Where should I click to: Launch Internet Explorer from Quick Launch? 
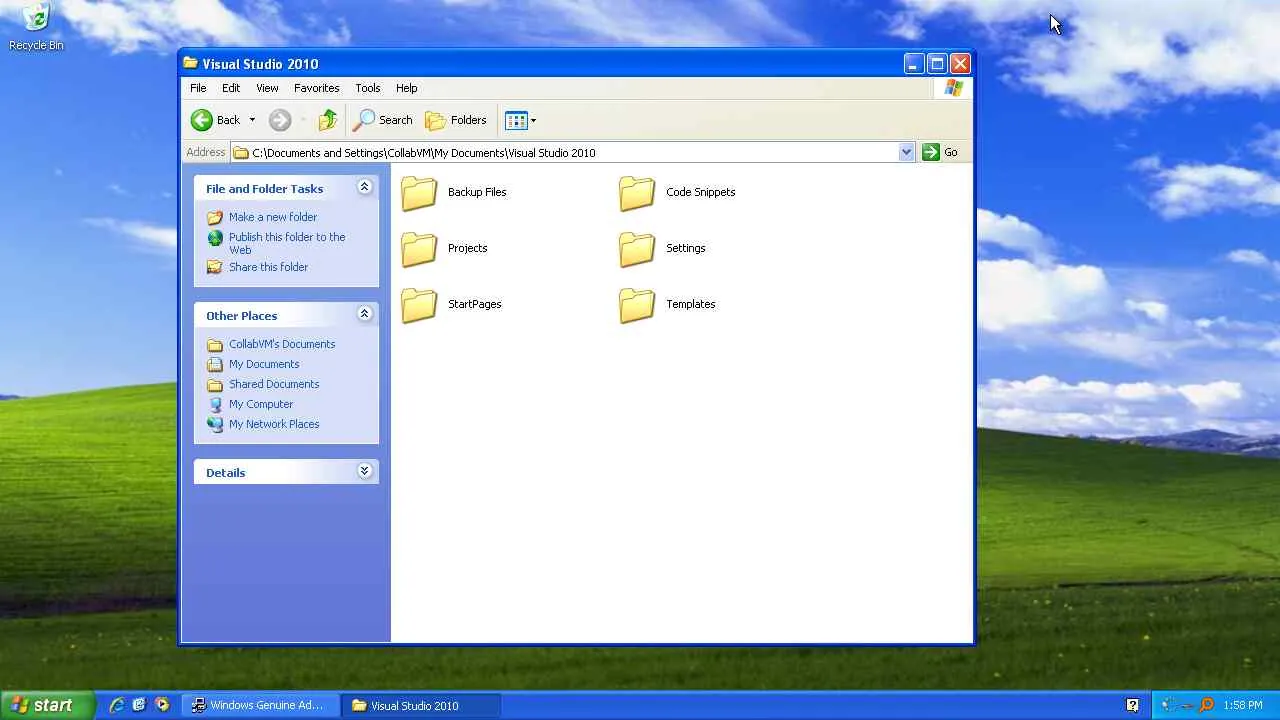tap(117, 705)
